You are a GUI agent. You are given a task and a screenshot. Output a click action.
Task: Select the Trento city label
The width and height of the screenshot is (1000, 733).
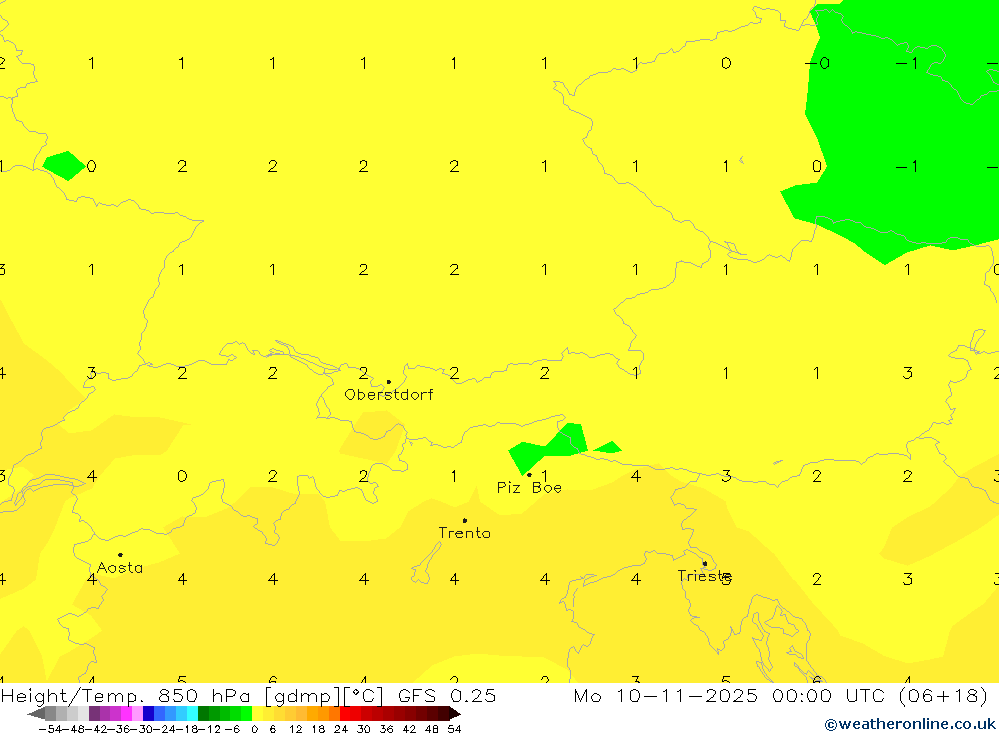[464, 533]
